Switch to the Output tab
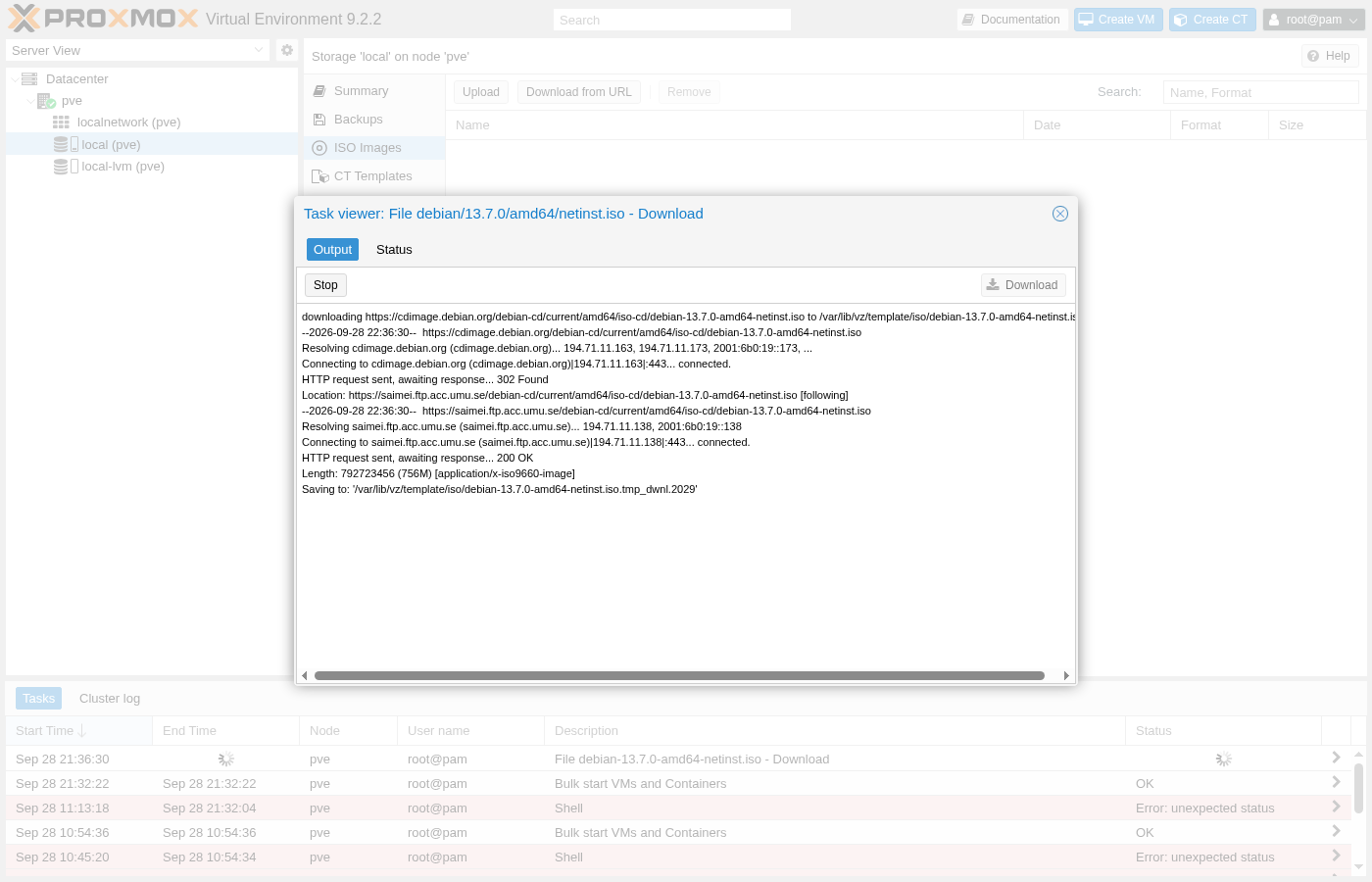Screen dimensions: 1372x882 pos(332,250)
